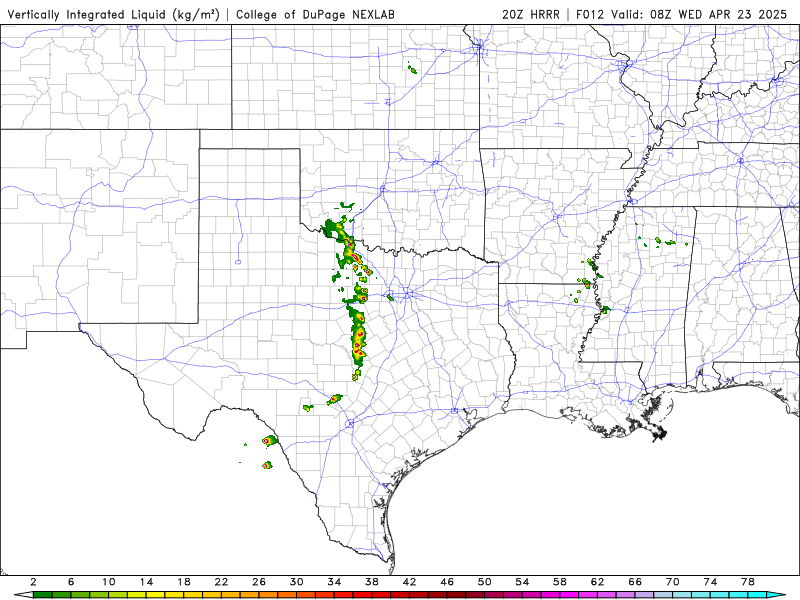Click the red color bar segment under 38
Viewport: 800px width, 600px height.
pyautogui.click(x=381, y=595)
